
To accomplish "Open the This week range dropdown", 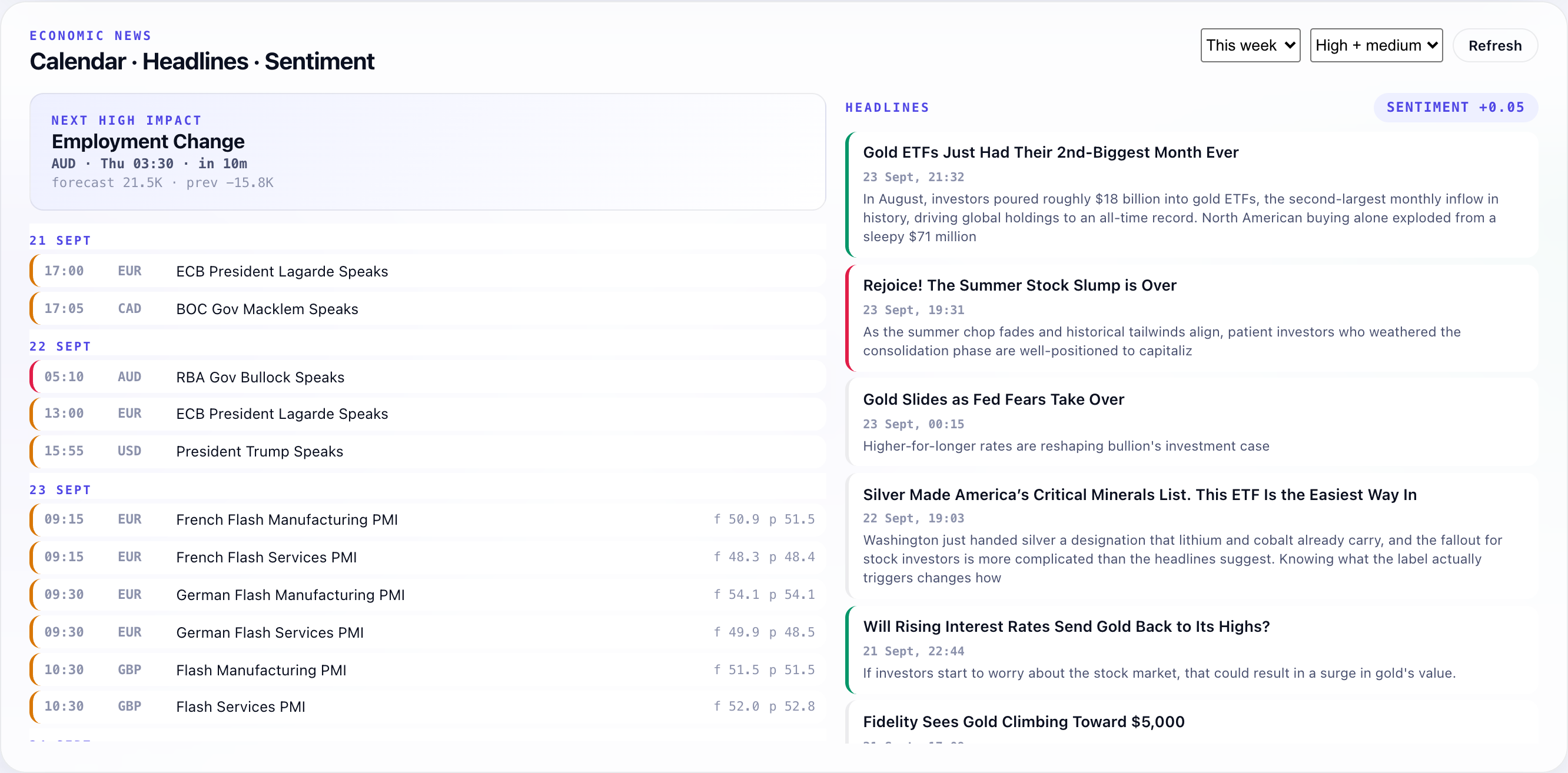I will pos(1250,45).
